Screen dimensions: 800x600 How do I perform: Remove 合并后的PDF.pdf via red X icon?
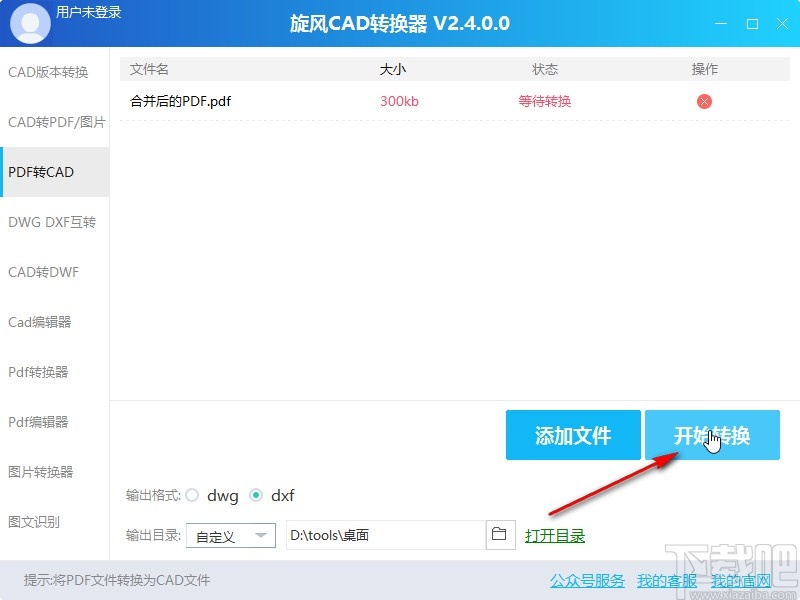(x=704, y=101)
